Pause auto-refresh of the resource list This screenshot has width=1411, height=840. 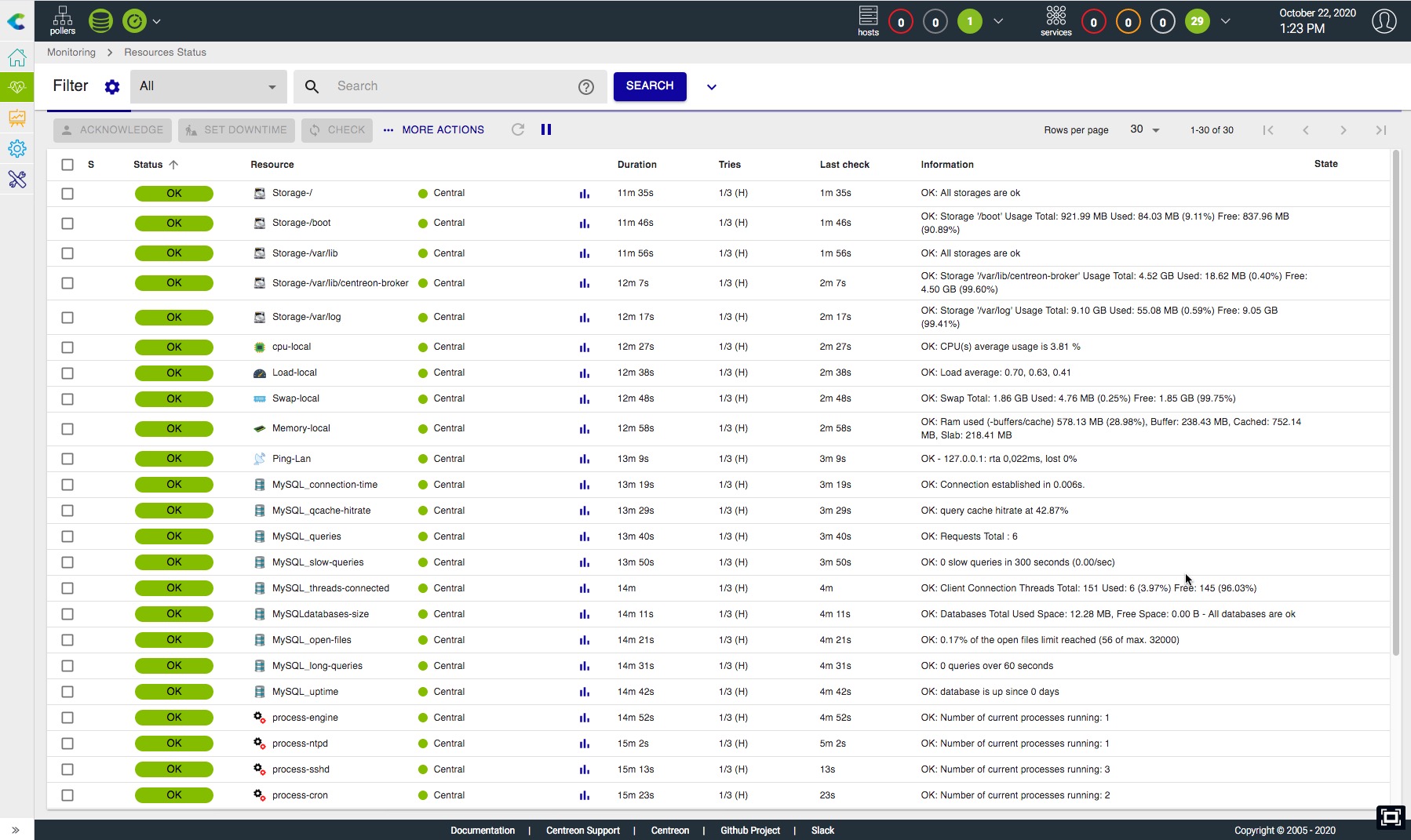click(x=546, y=129)
